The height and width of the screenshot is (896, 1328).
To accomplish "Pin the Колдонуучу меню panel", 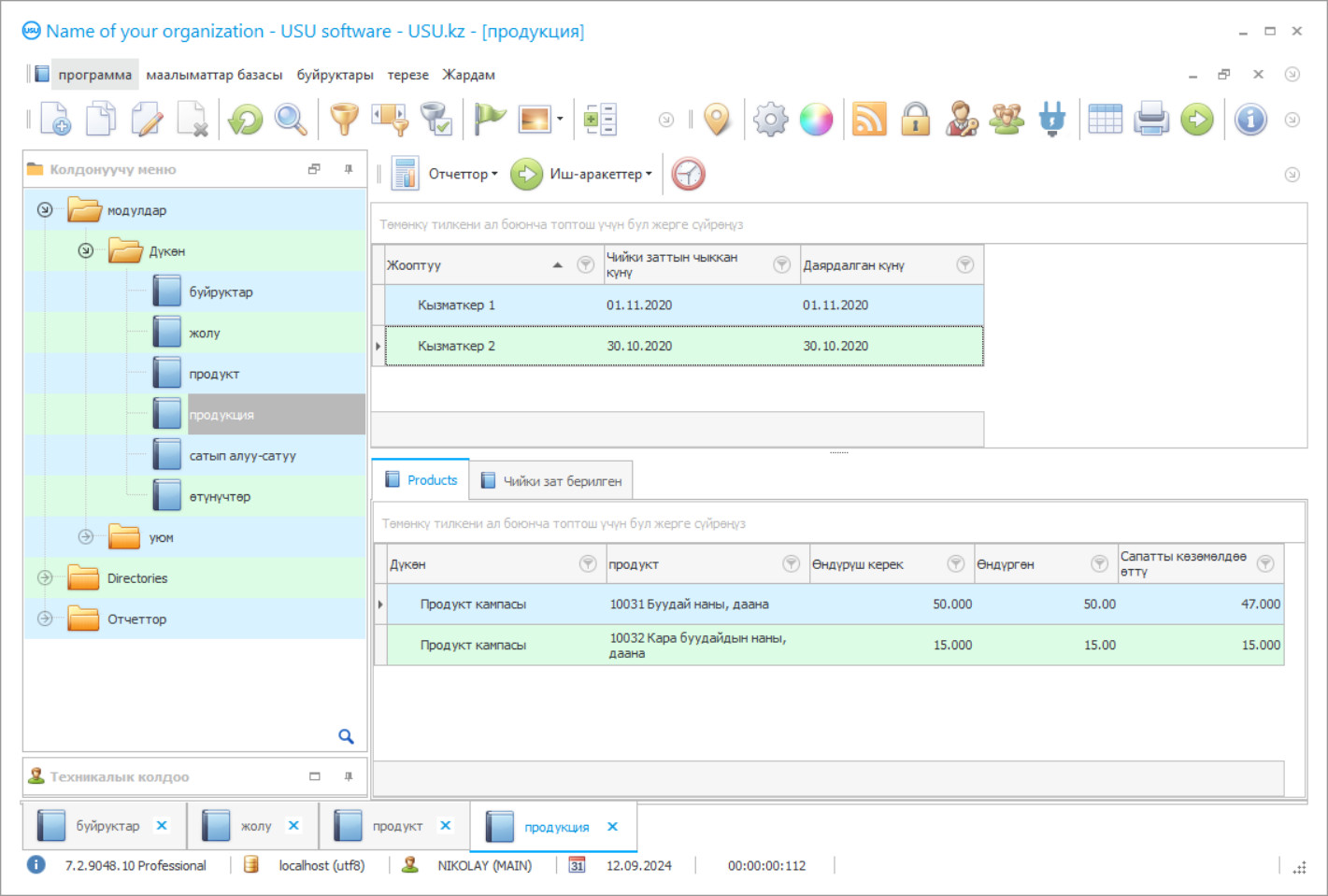I will 349,169.
